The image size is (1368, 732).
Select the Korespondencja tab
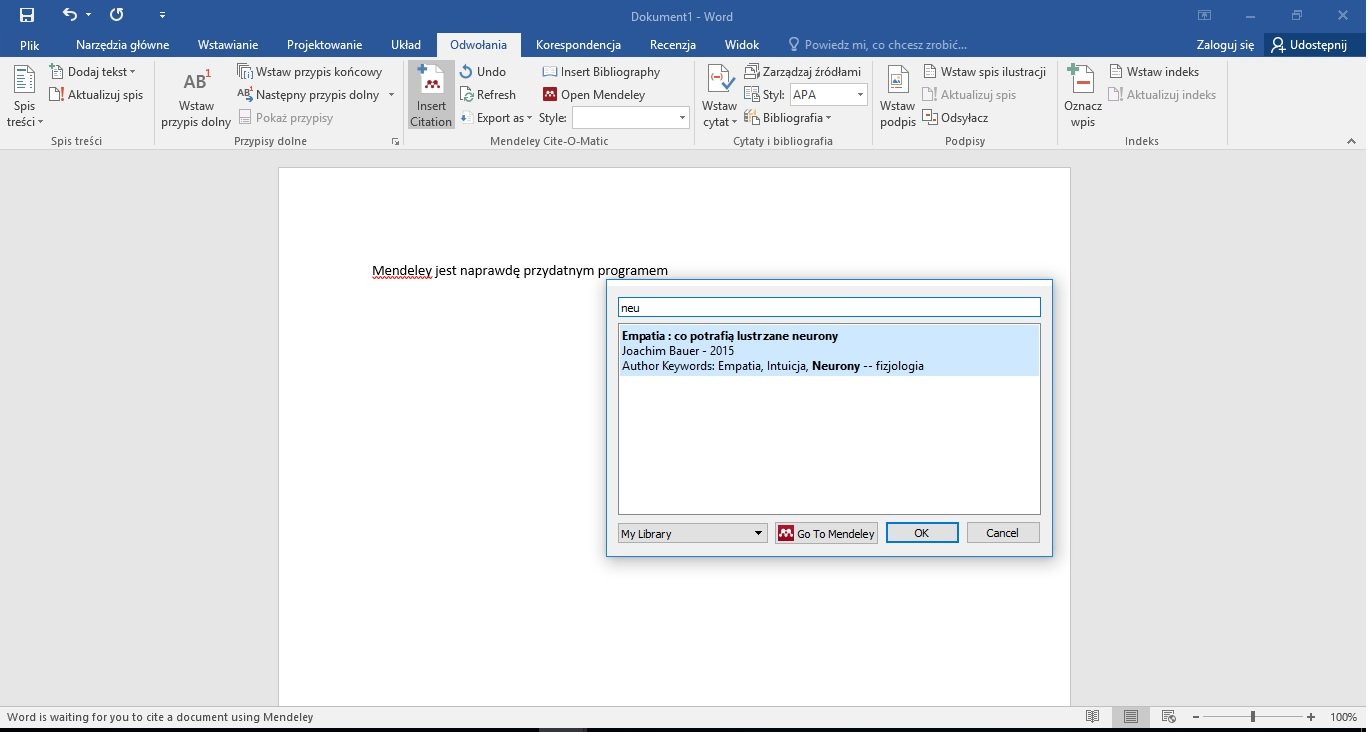578,45
